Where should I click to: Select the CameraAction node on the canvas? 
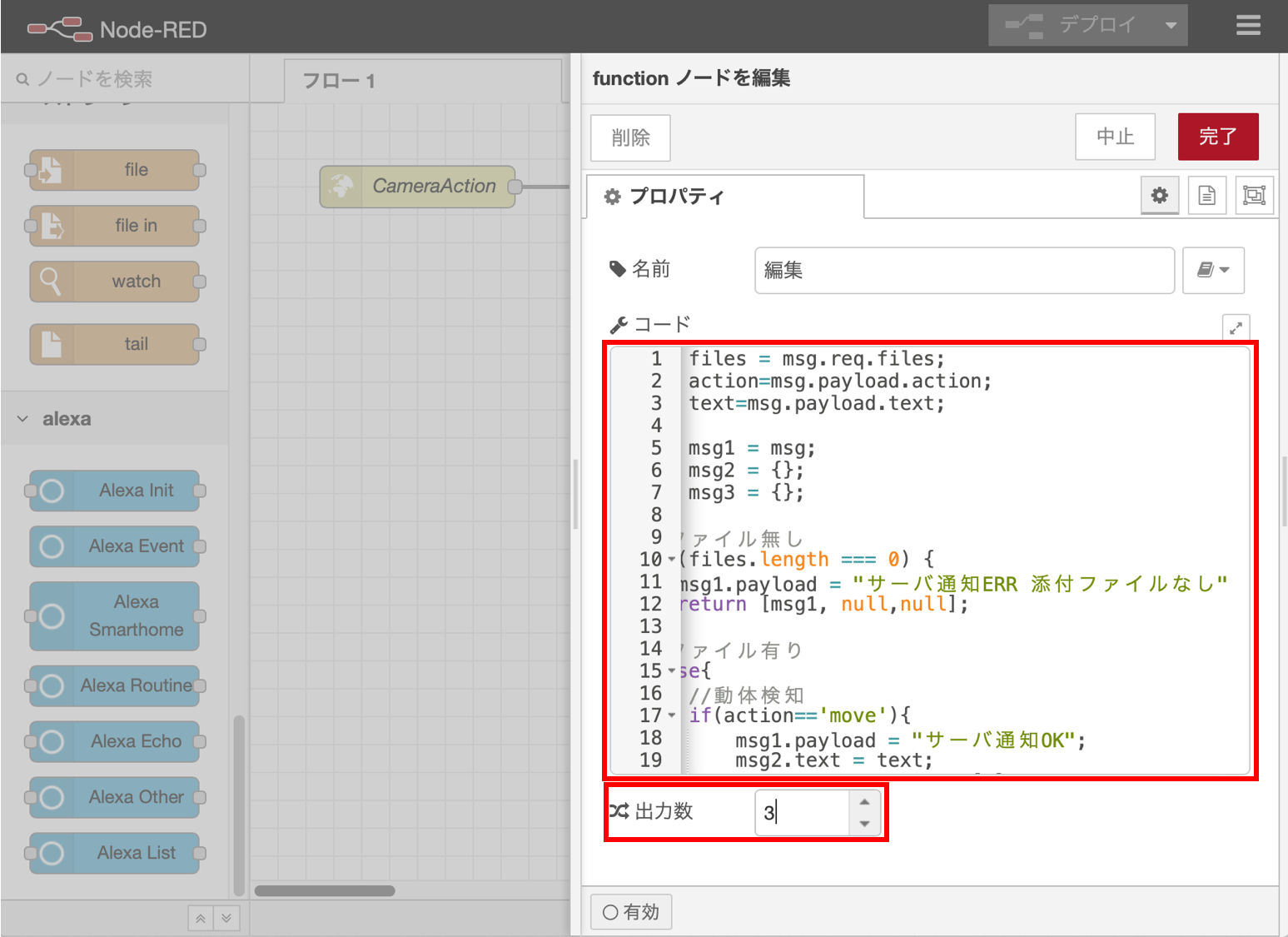pos(417,187)
